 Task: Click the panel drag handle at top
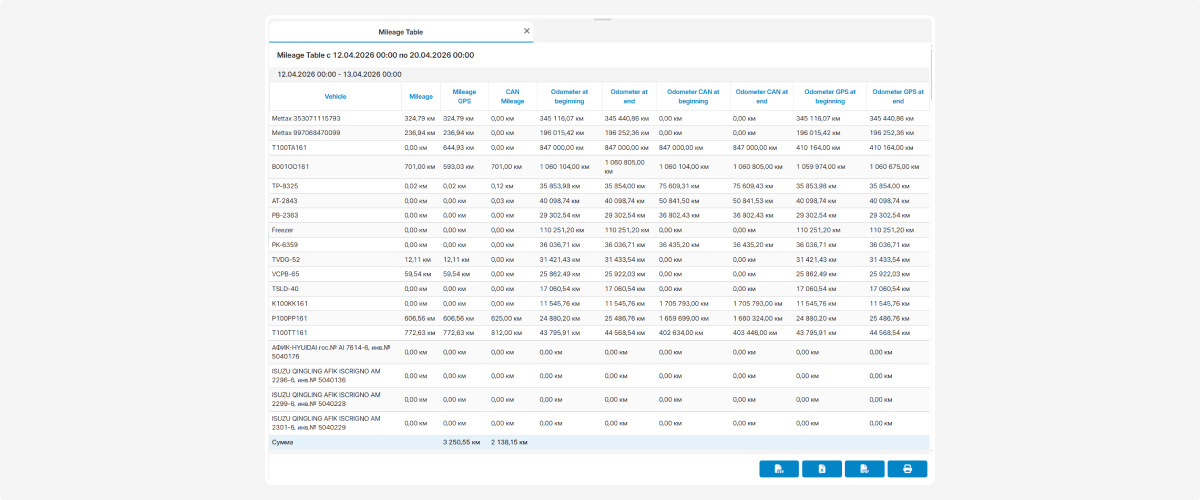[601, 18]
